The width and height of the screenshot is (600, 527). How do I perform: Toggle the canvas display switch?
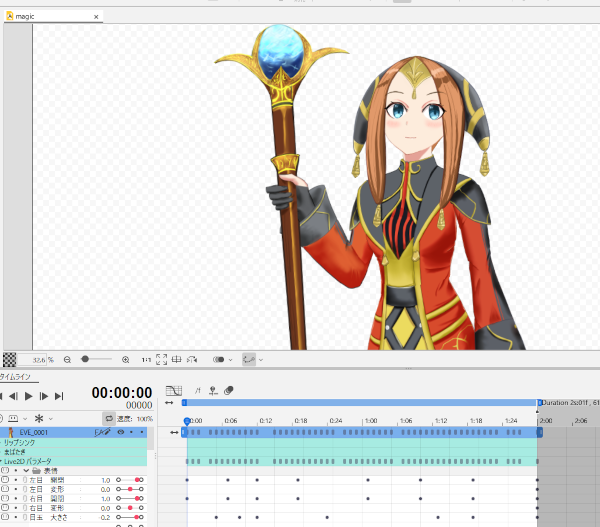point(218,359)
